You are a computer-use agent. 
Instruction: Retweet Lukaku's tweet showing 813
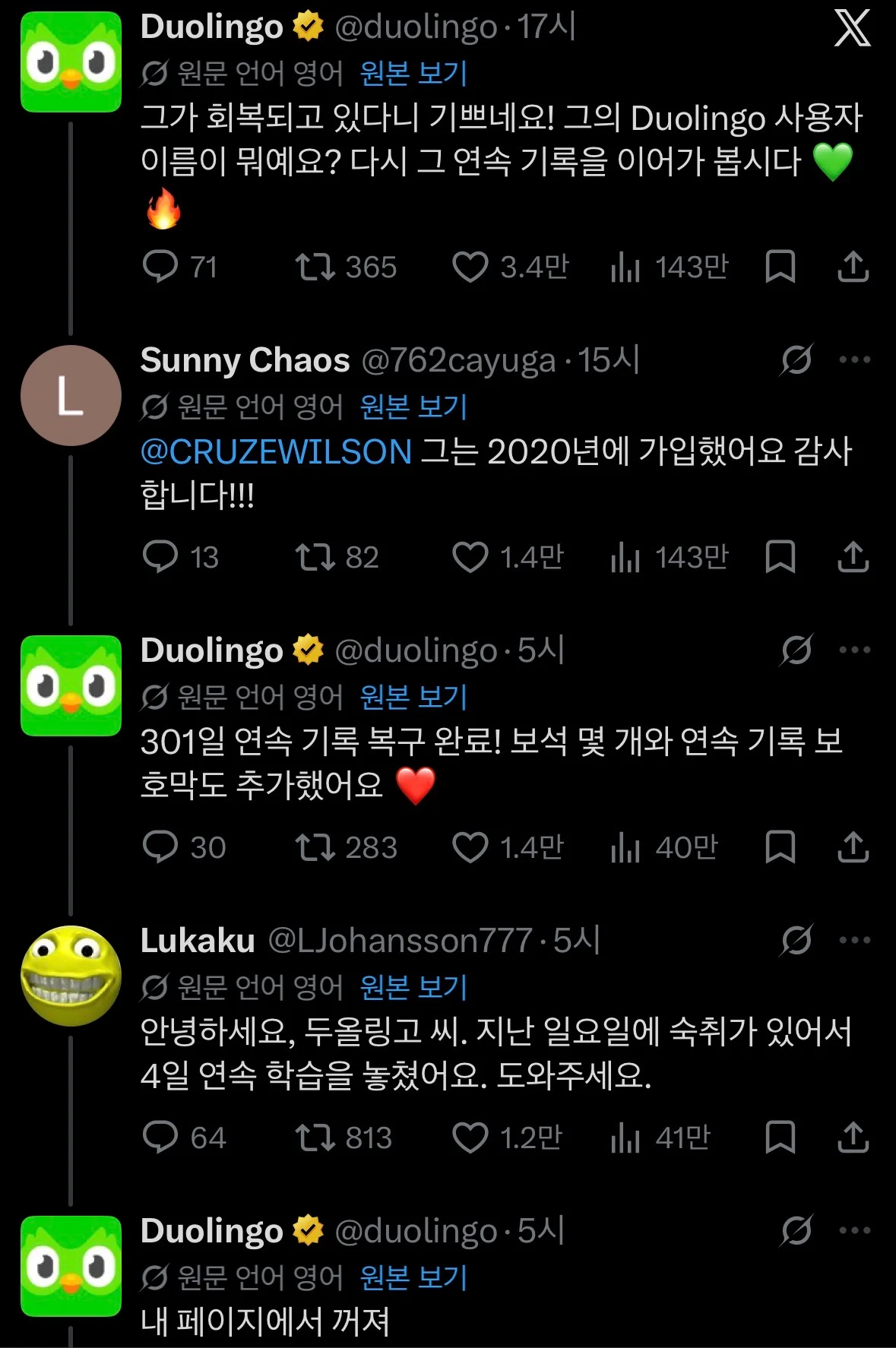point(315,1138)
